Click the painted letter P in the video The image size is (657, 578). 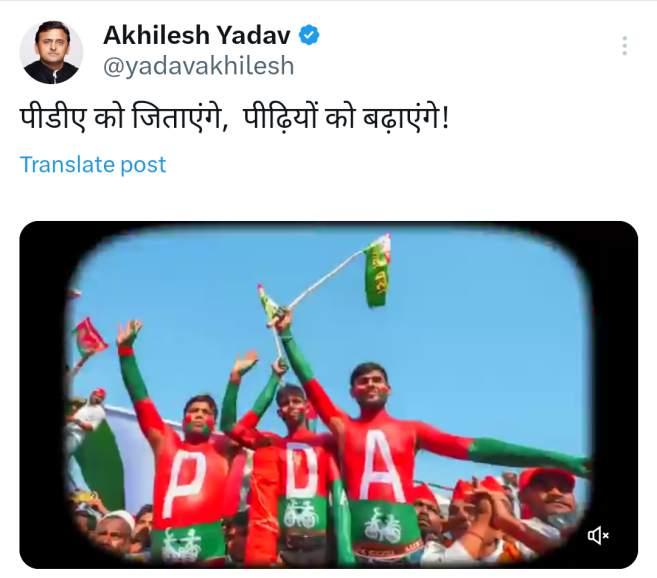186,482
